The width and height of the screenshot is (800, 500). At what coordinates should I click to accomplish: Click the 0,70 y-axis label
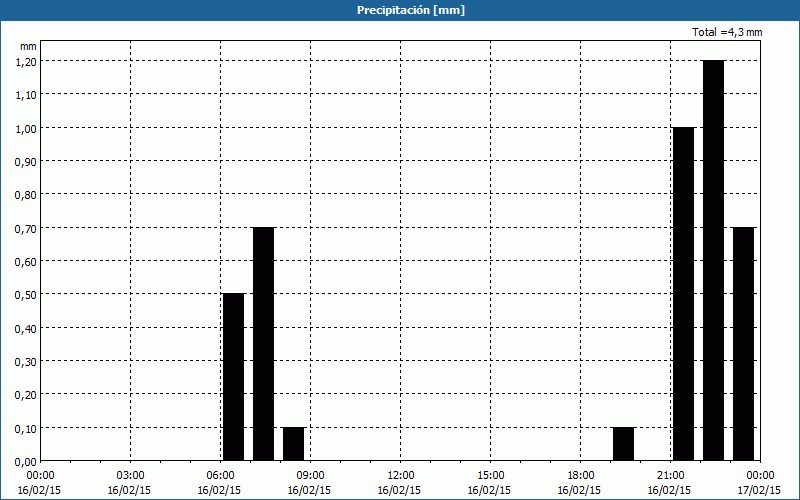coord(26,228)
